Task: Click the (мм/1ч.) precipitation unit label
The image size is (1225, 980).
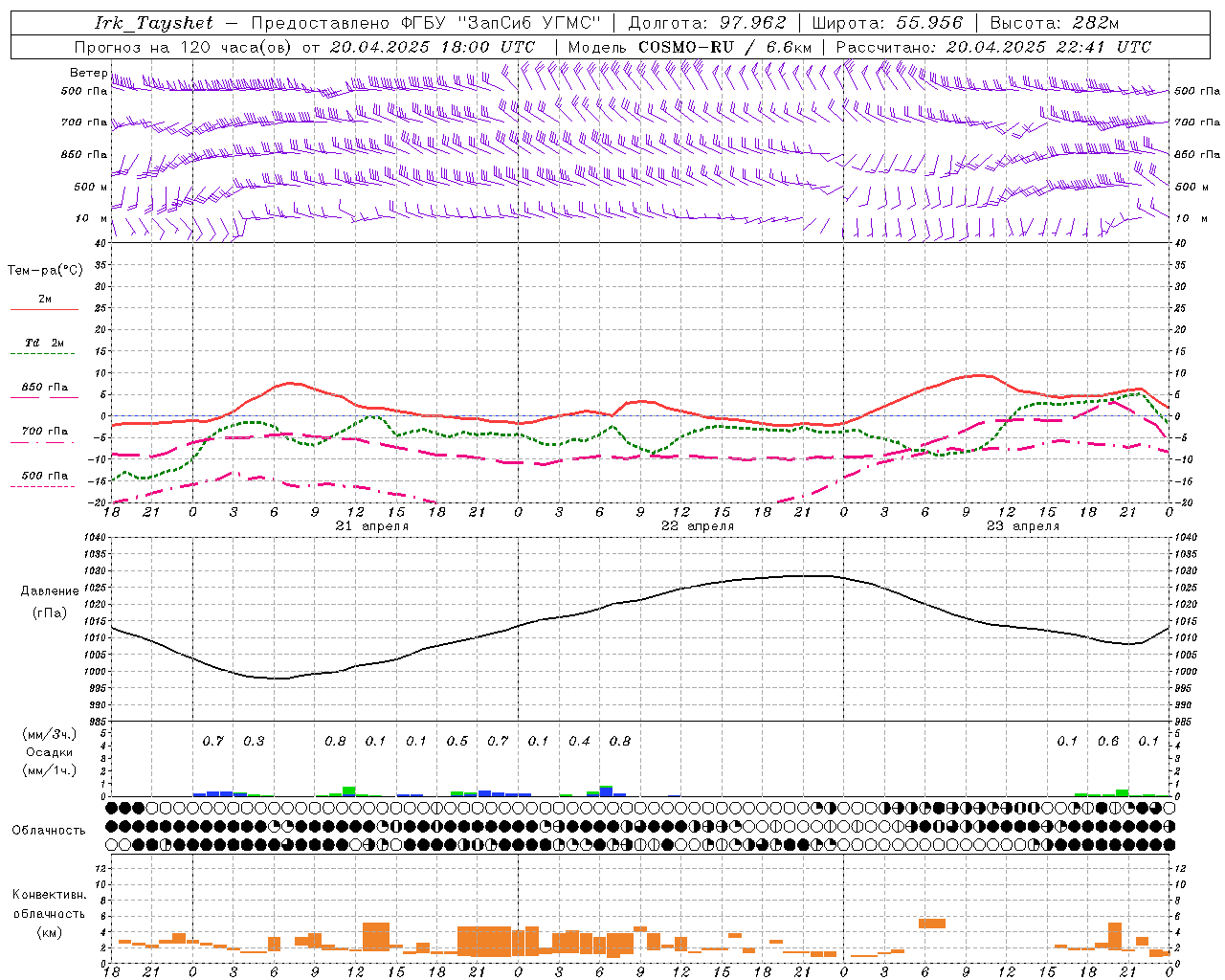Action: (x=50, y=770)
